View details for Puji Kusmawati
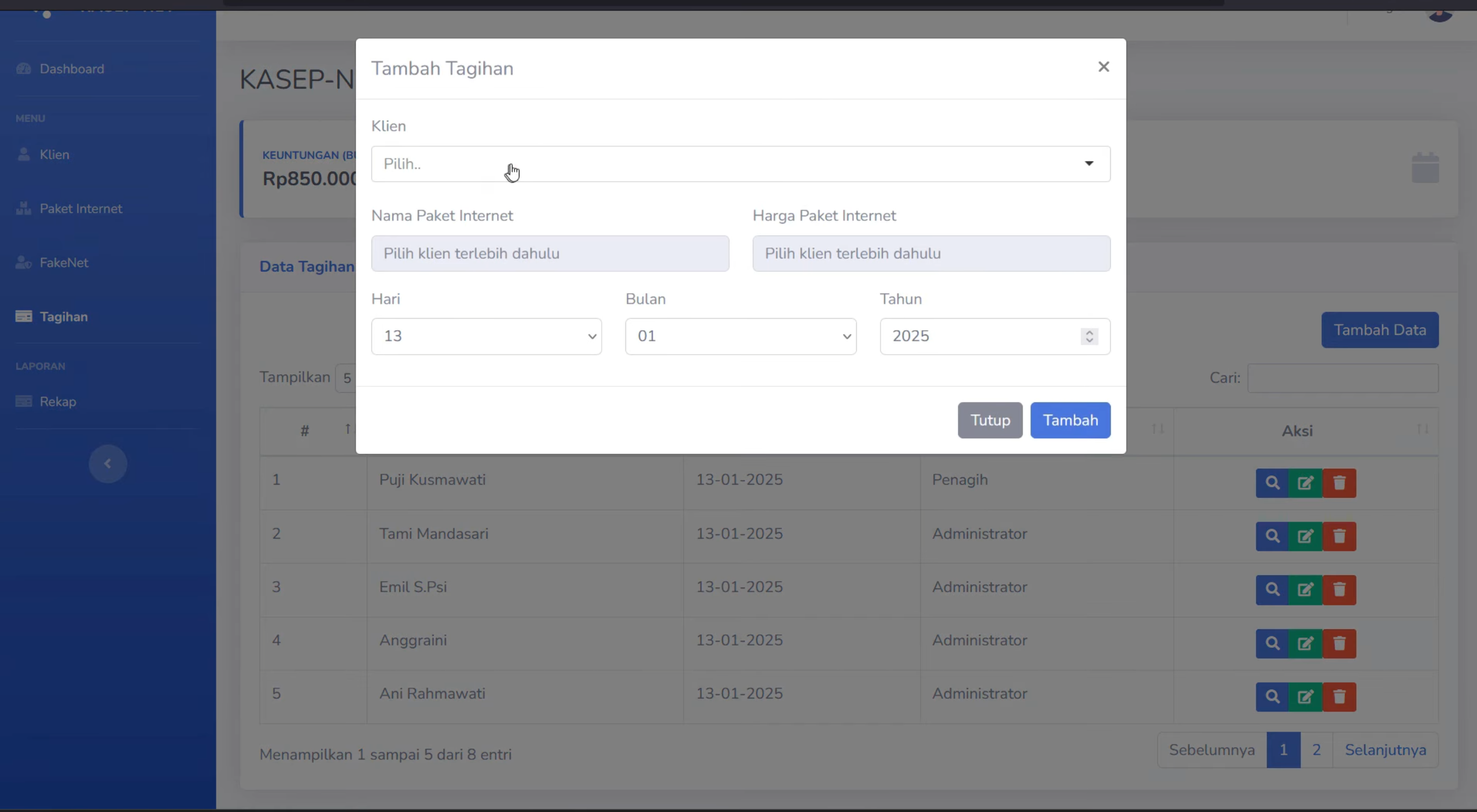The image size is (1477, 812). click(1272, 483)
